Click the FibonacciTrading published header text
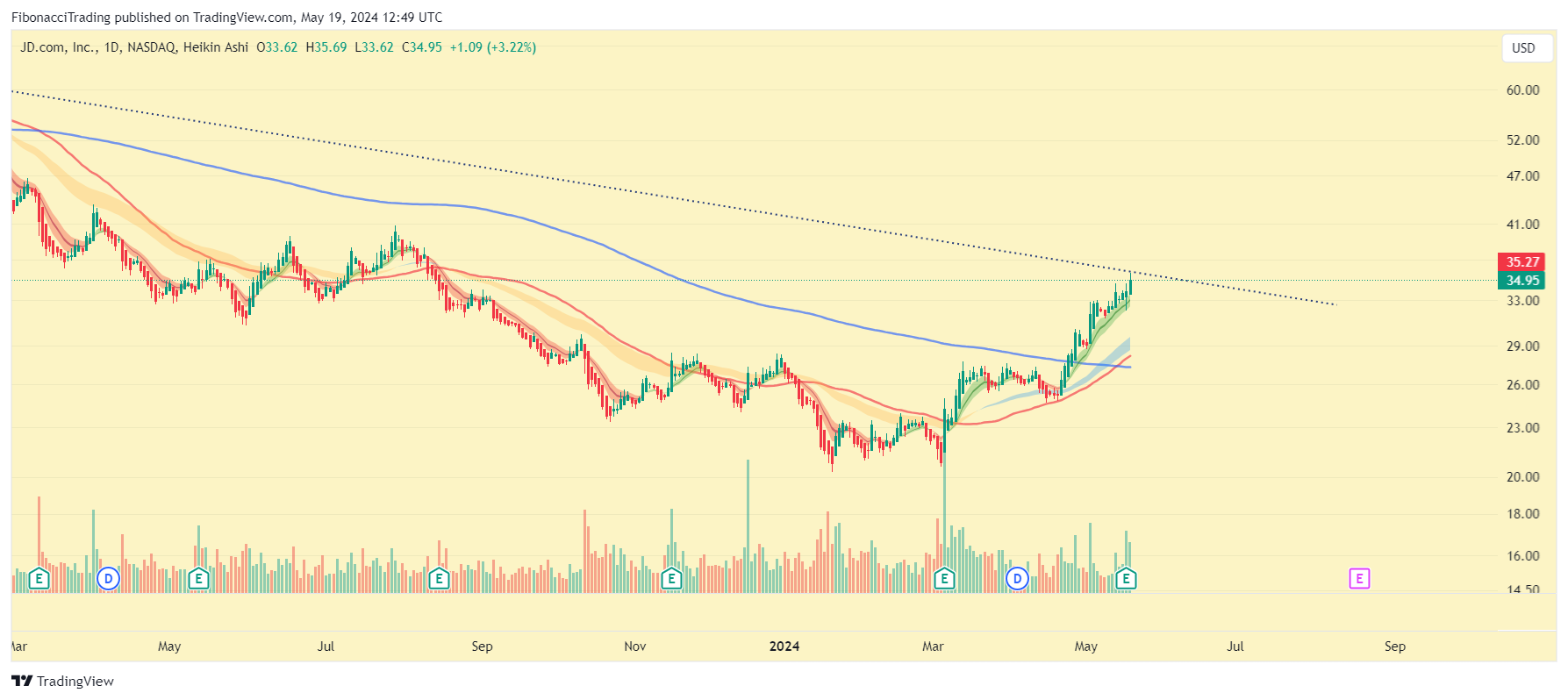Screen dimensions: 1568x700 [x=226, y=18]
